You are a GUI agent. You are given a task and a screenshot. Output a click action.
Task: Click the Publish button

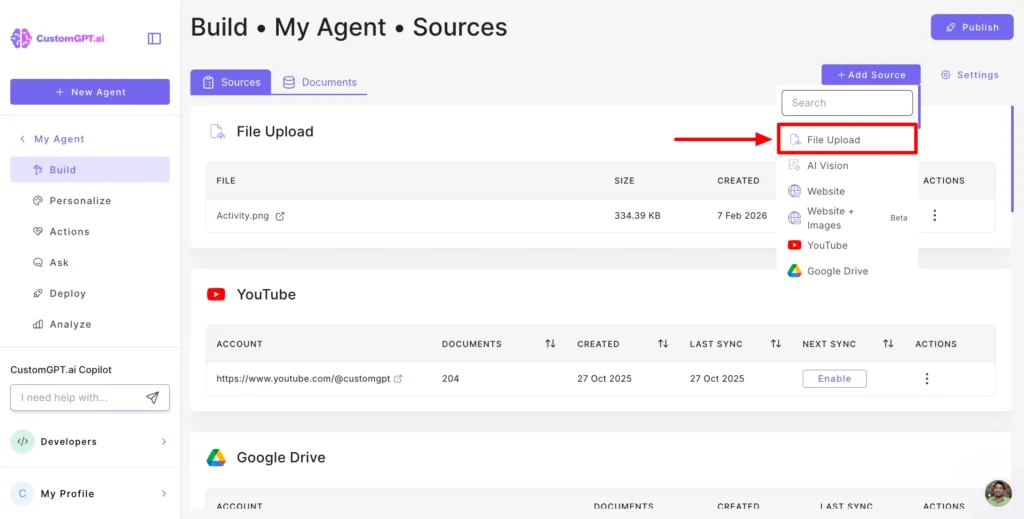pyautogui.click(x=972, y=27)
